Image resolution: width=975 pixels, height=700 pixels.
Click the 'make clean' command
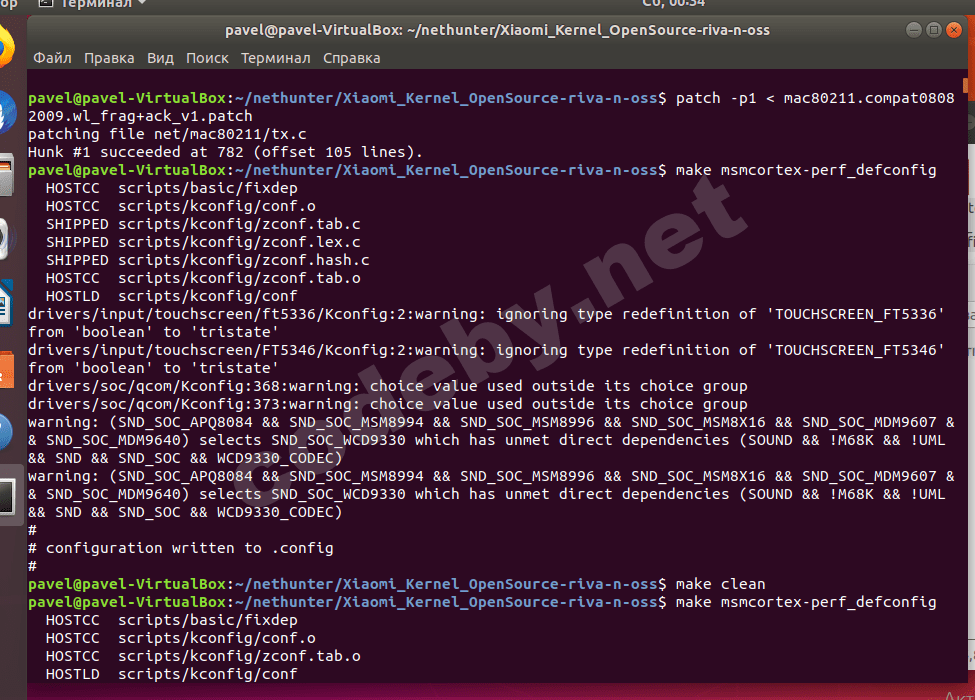pyautogui.click(x=720, y=585)
